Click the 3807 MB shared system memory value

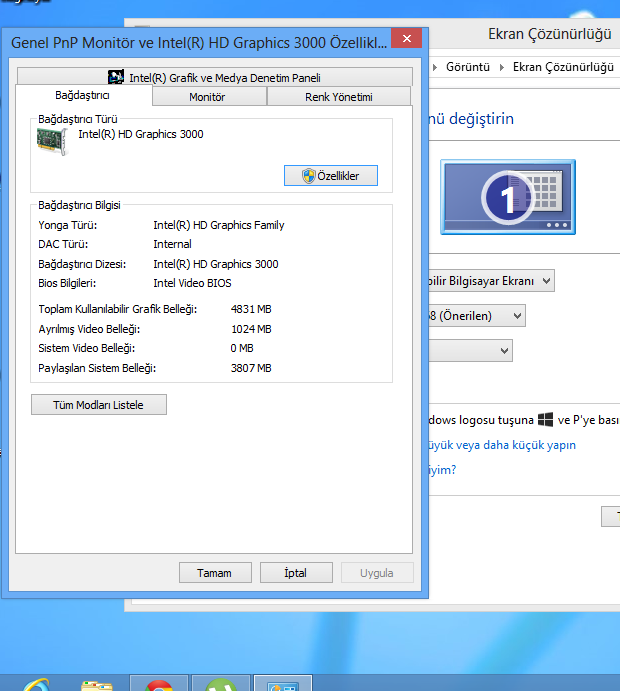coord(251,368)
